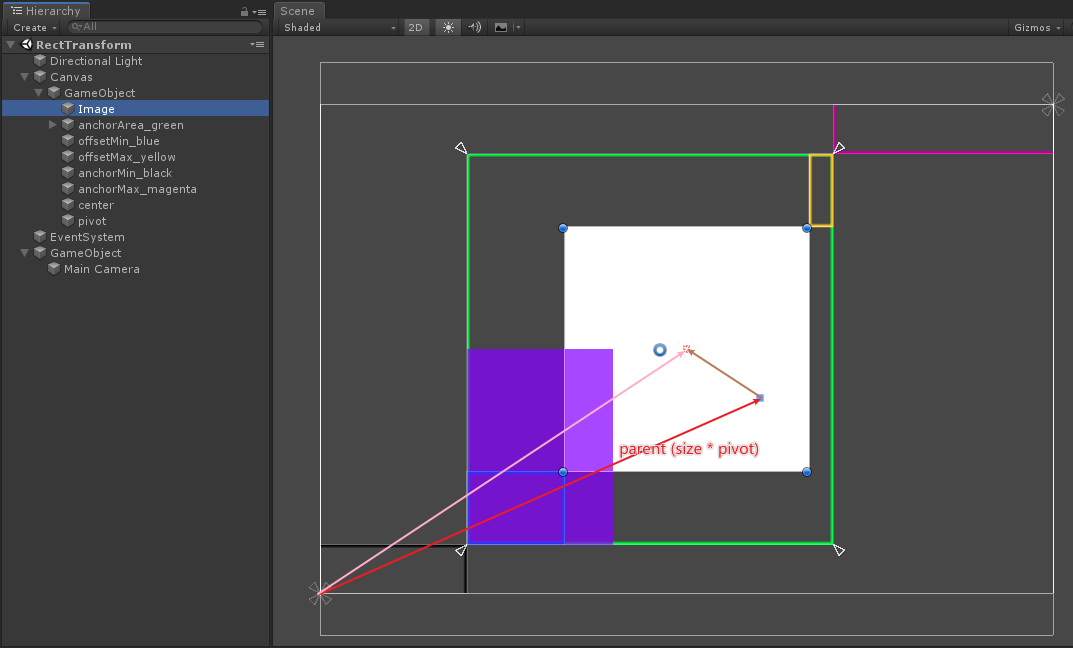
Task: Click the top-right blue rect corner handle
Action: click(807, 228)
